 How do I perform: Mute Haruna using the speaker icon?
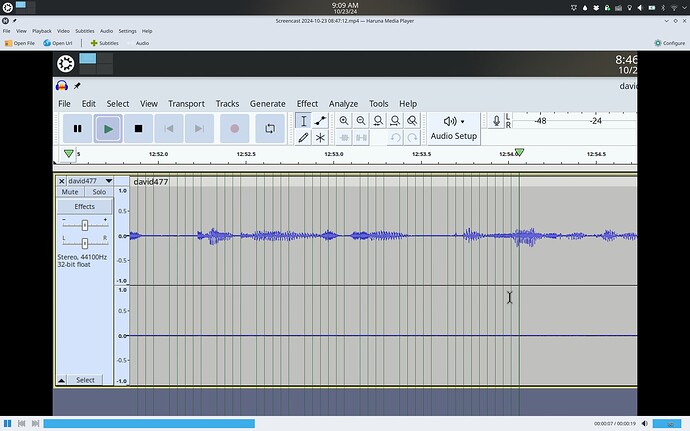645,424
